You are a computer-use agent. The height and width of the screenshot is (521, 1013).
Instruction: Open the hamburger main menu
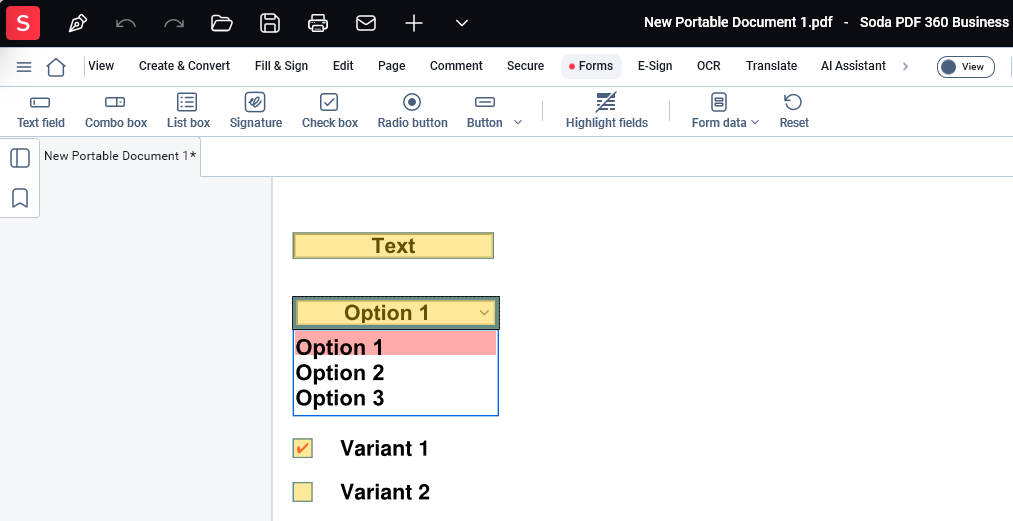tap(24, 67)
